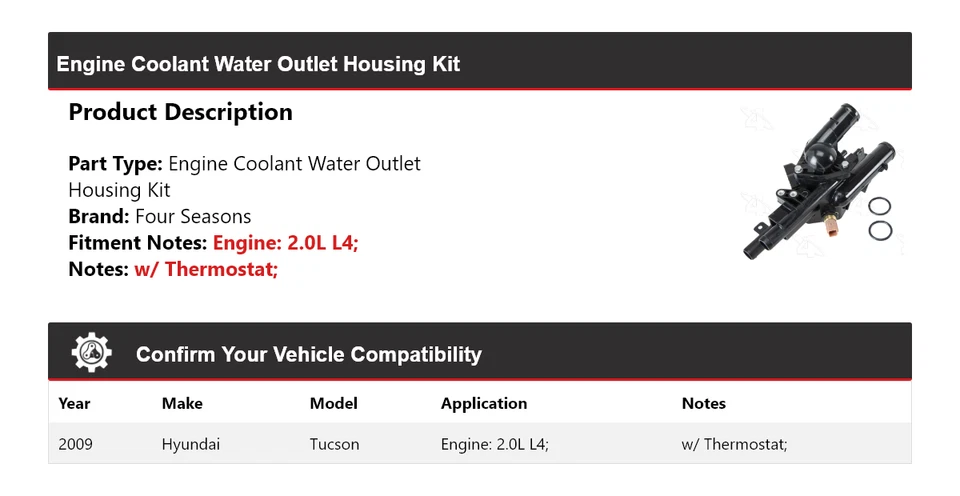Select the Product Description heading
Image resolution: width=960 pixels, height=496 pixels.
click(180, 112)
